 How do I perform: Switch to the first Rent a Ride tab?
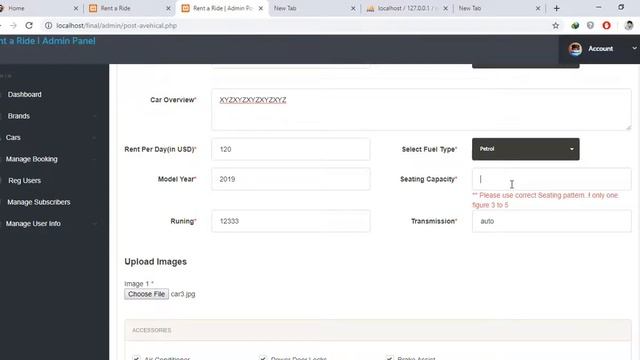[x=129, y=8]
